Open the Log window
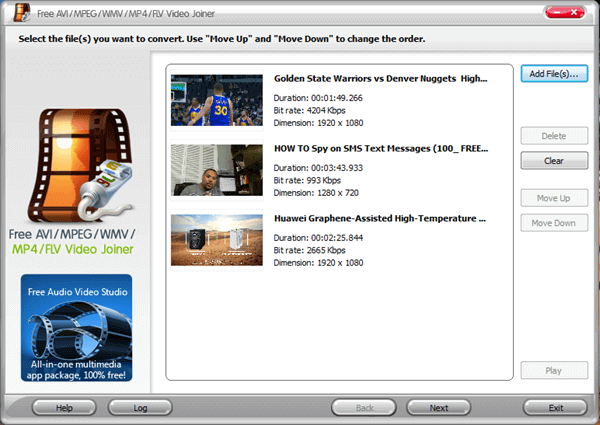 pyautogui.click(x=140, y=408)
